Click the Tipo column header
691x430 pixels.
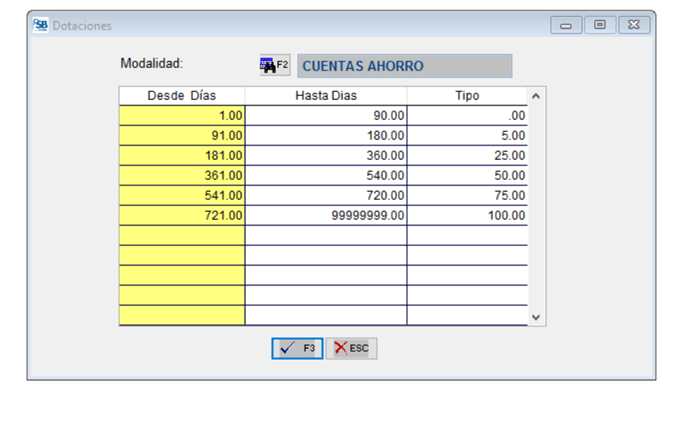pos(466,95)
